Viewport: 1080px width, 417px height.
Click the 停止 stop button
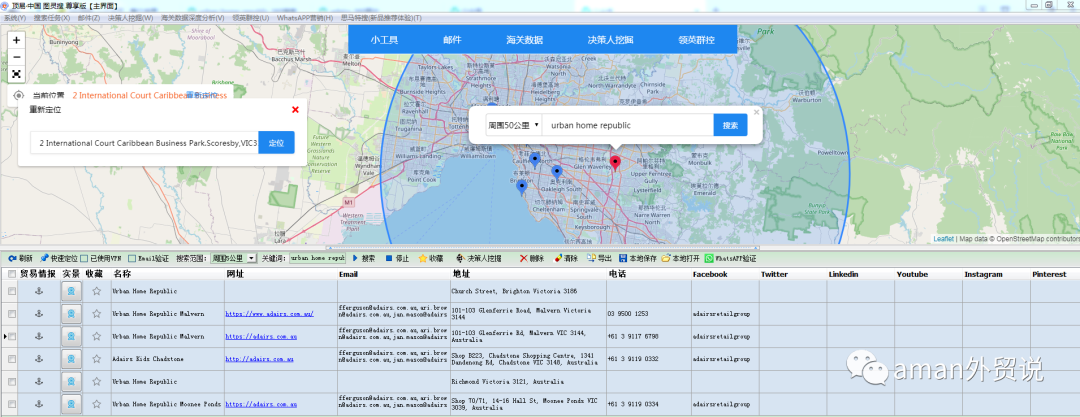click(x=397, y=258)
